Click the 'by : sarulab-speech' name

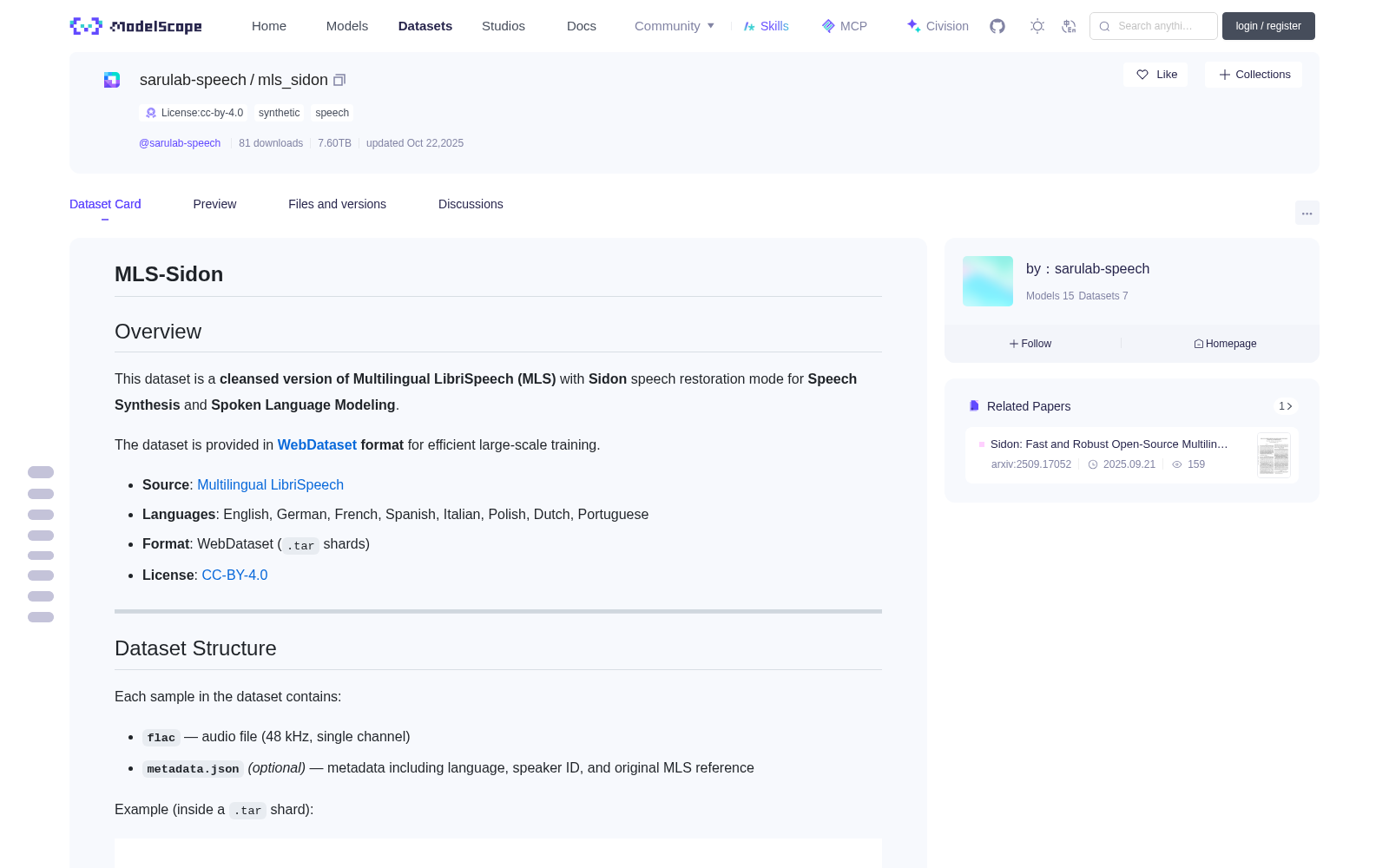(x=1088, y=269)
